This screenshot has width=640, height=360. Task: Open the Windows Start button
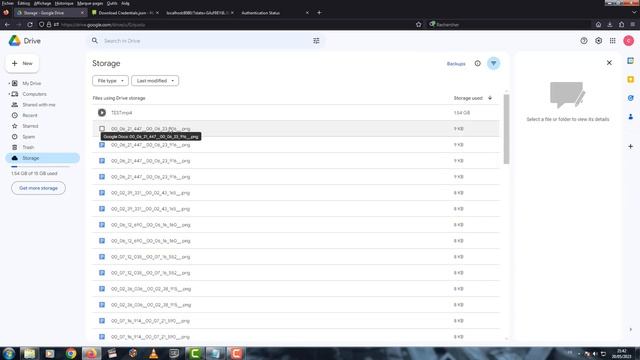(x=9, y=353)
